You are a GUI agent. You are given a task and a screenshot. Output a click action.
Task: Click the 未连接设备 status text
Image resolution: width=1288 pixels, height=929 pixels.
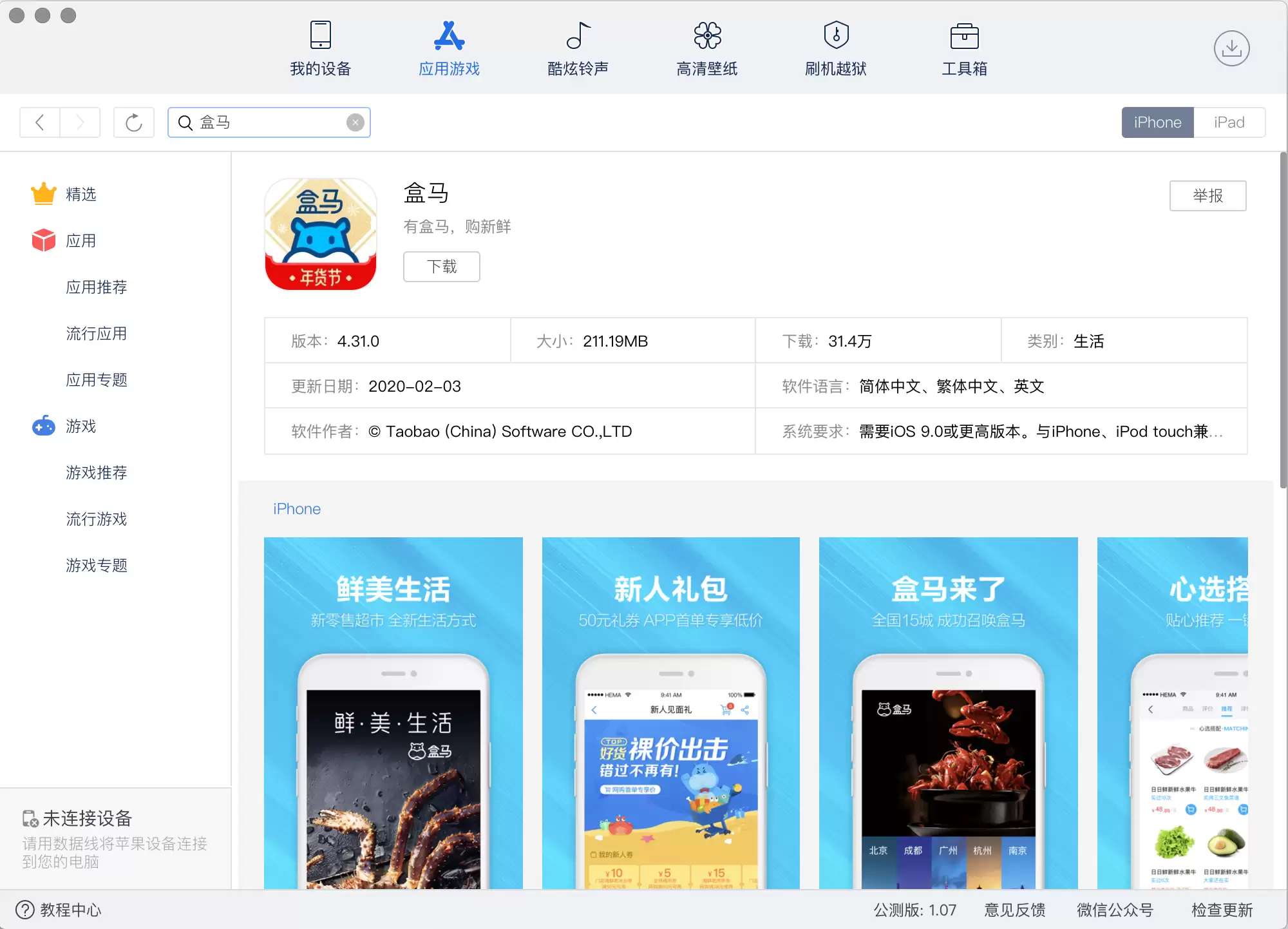pos(87,818)
